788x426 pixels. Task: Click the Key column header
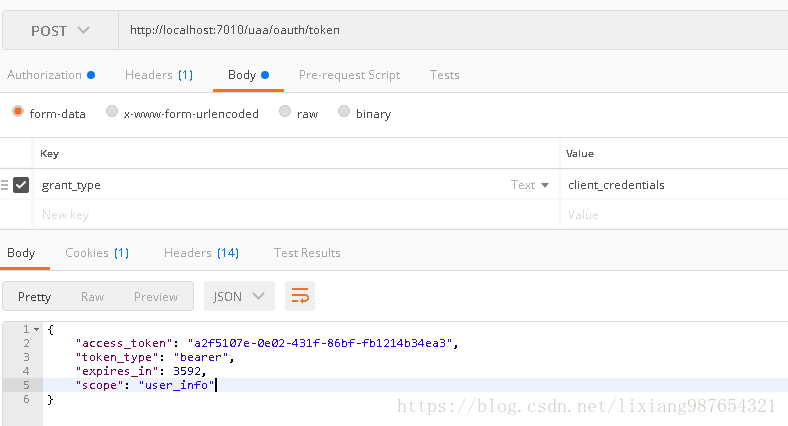49,153
